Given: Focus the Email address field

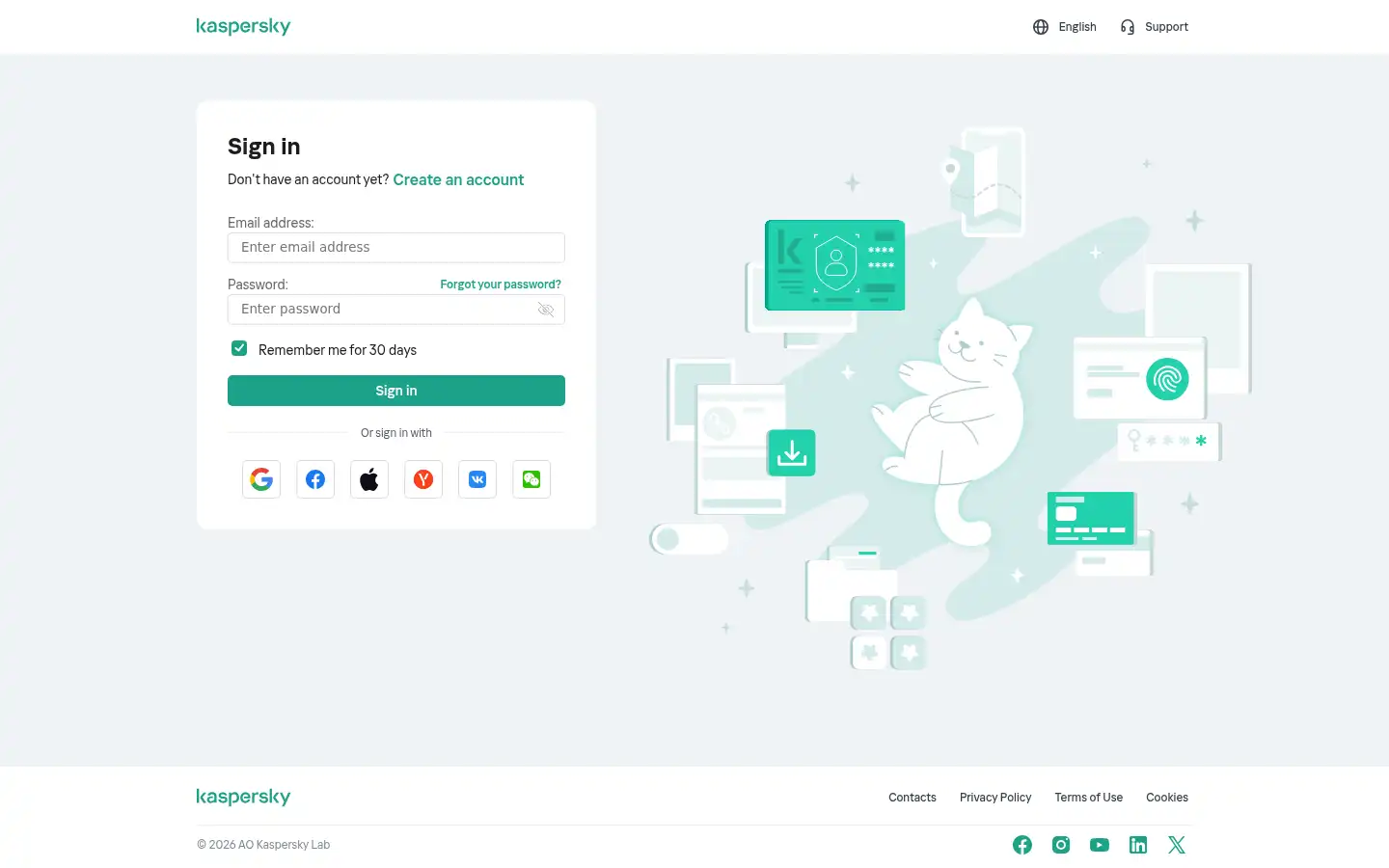Looking at the screenshot, I should (x=396, y=248).
